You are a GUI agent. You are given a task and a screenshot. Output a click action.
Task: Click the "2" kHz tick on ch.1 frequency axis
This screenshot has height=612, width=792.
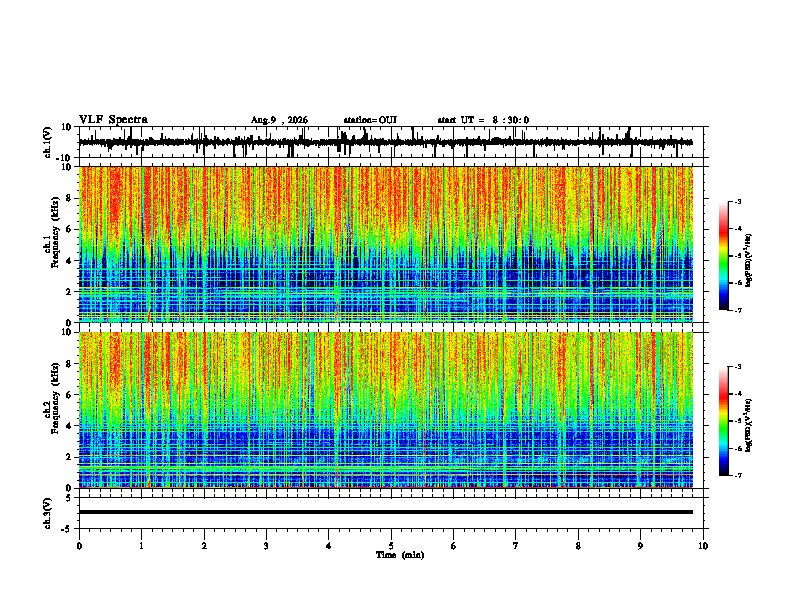(69, 291)
